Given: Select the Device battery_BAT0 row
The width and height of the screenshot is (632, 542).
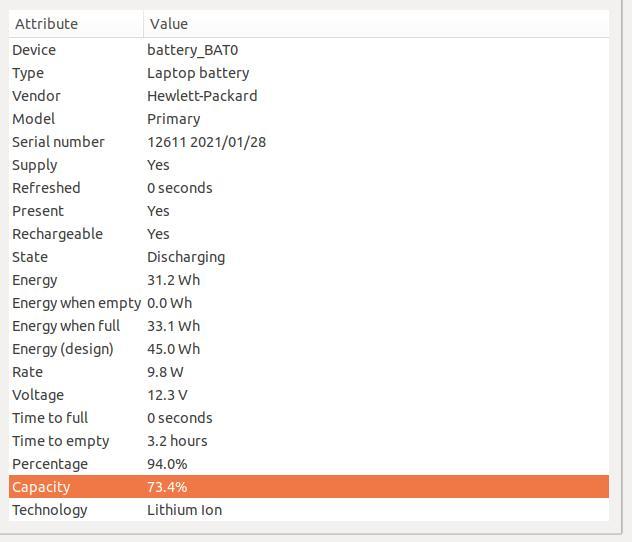Looking at the screenshot, I should coord(309,50).
